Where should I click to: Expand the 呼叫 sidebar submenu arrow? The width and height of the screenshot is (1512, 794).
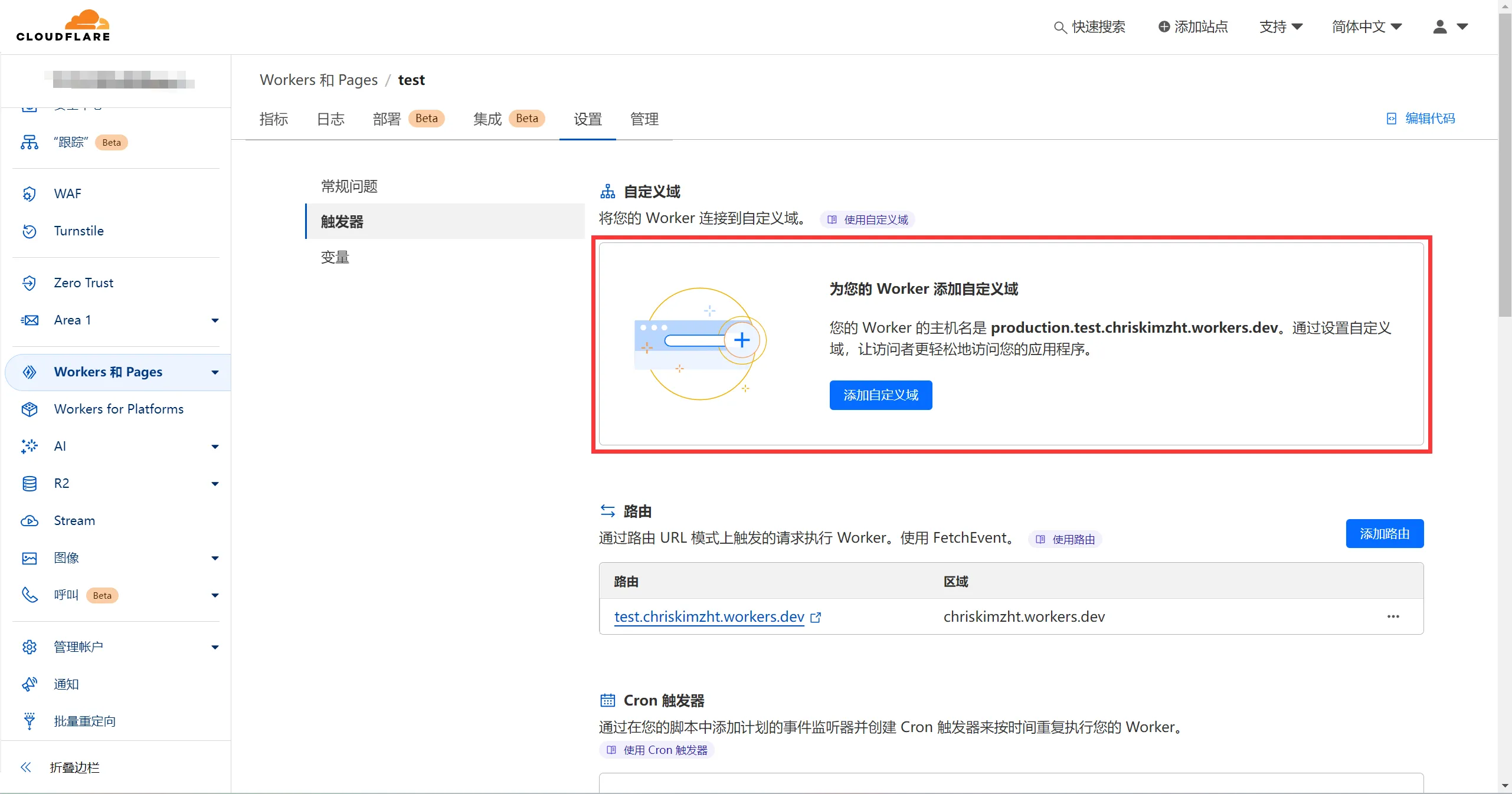pyautogui.click(x=215, y=595)
